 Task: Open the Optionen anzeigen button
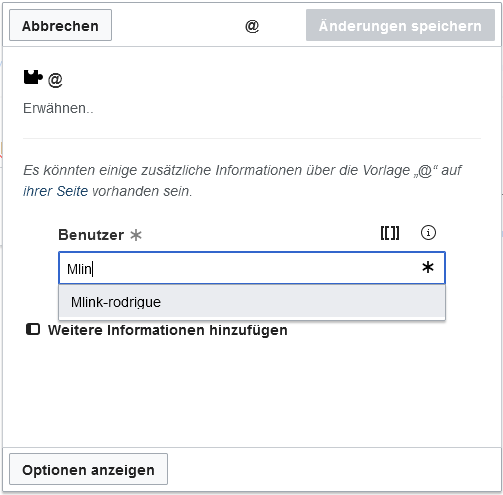pos(88,469)
